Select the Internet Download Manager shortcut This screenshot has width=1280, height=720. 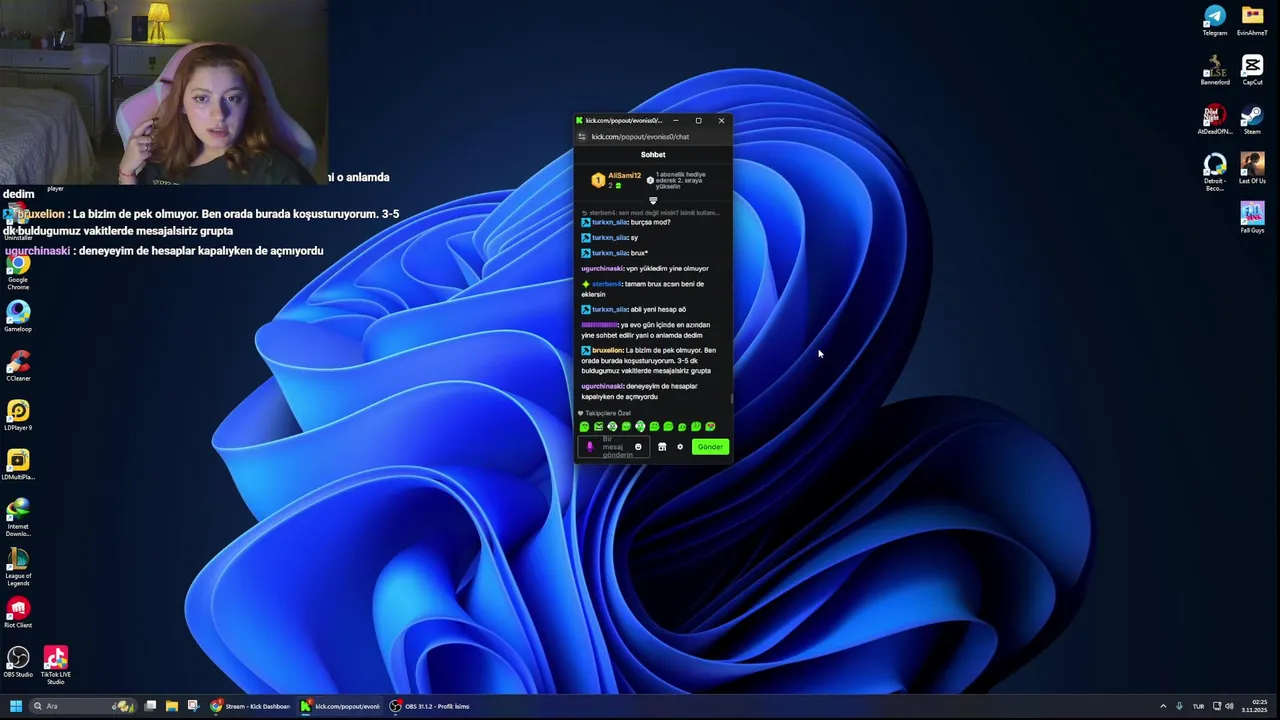click(18, 517)
